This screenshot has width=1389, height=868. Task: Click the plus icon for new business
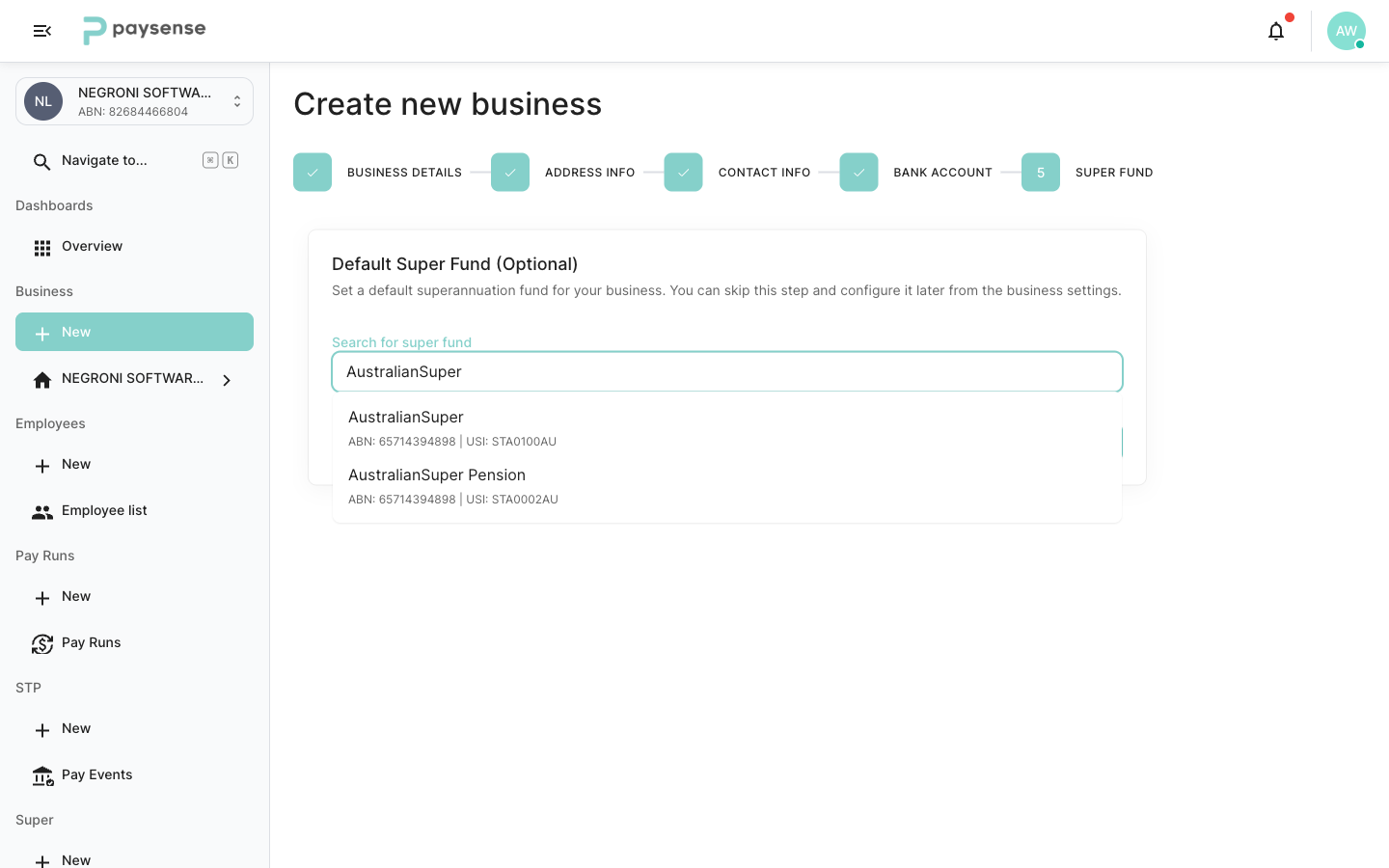coord(42,334)
